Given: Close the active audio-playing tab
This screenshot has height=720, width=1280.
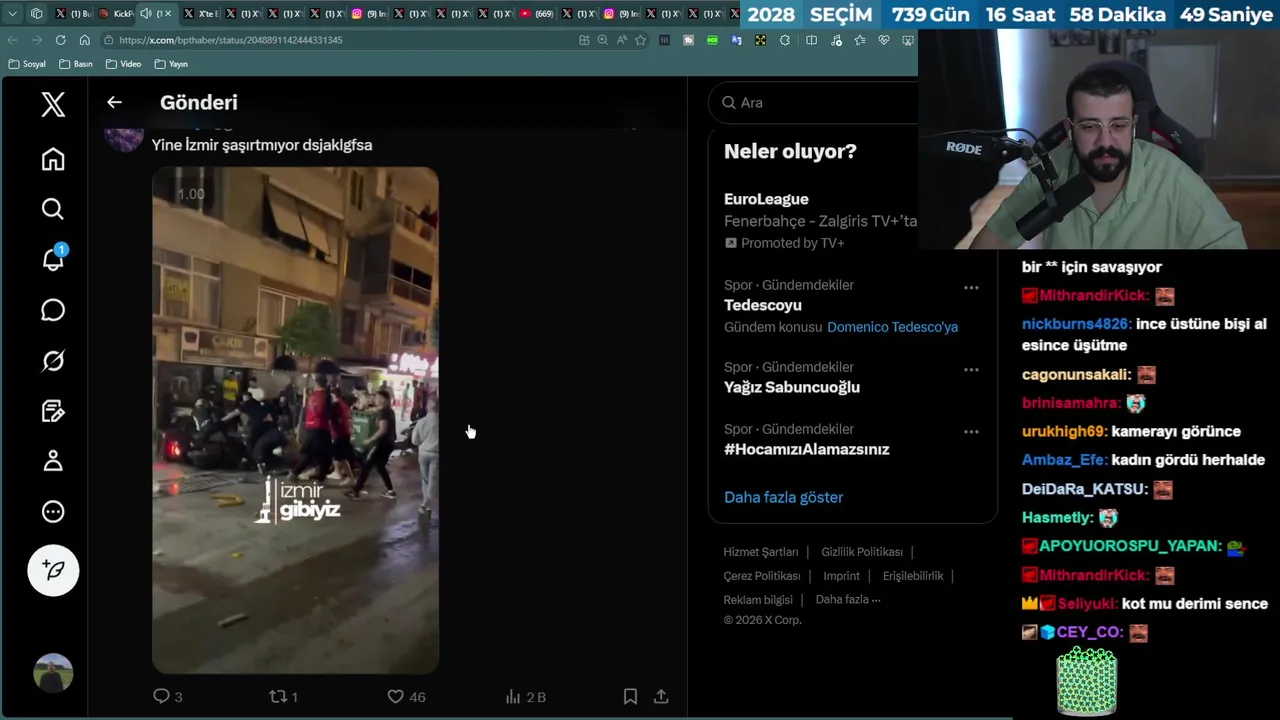Looking at the screenshot, I should click(x=168, y=14).
